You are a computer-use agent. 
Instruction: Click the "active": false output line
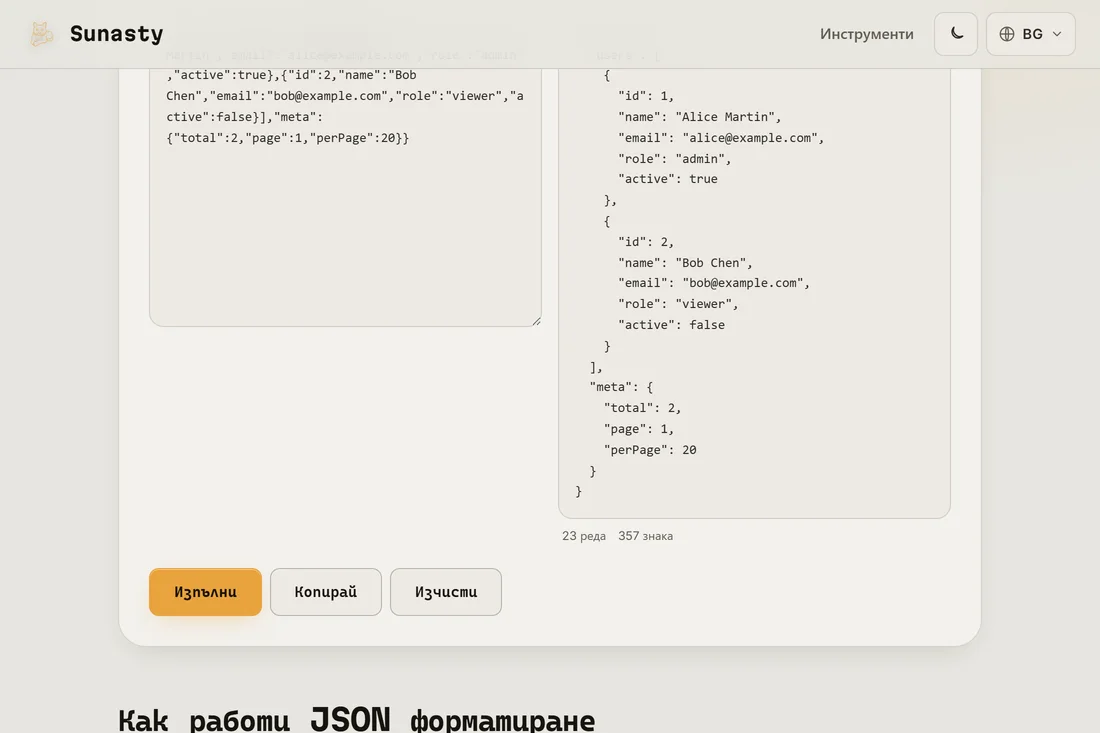[671, 325]
